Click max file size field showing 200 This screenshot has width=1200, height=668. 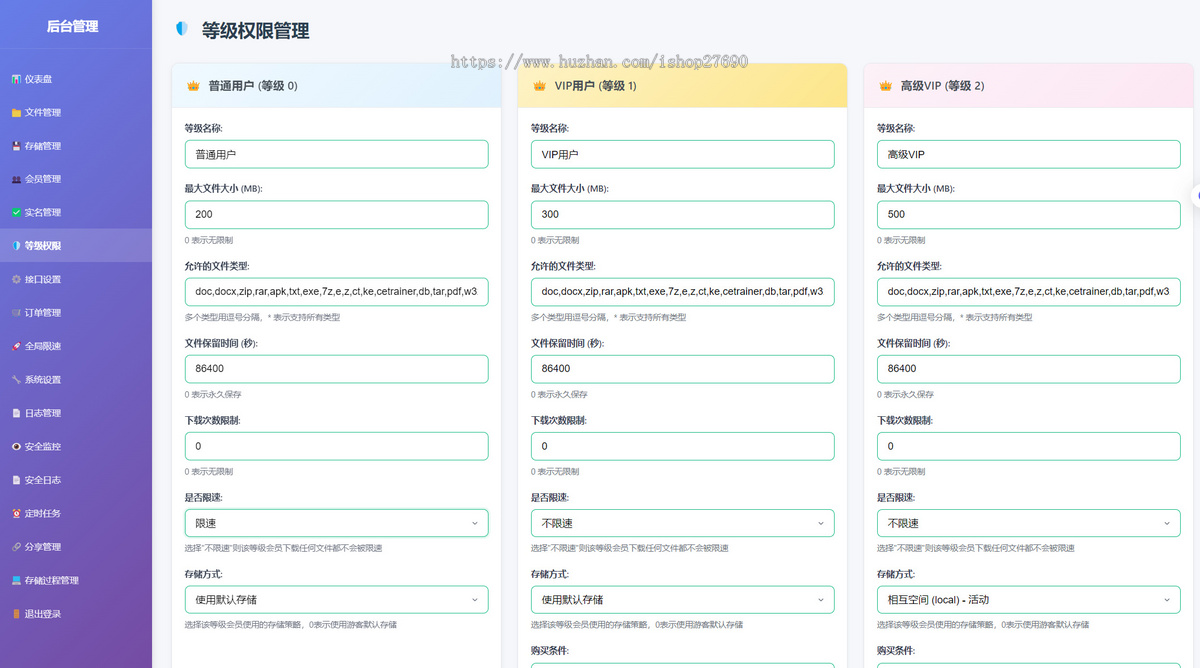pyautogui.click(x=336, y=215)
